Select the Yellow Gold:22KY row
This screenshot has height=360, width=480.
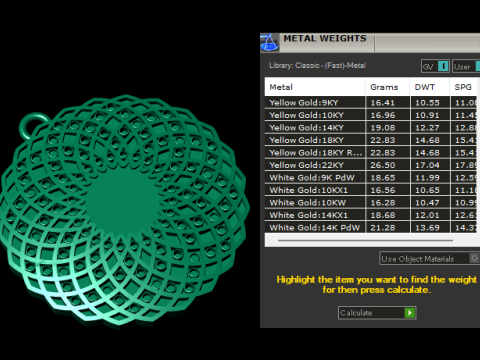(371, 165)
